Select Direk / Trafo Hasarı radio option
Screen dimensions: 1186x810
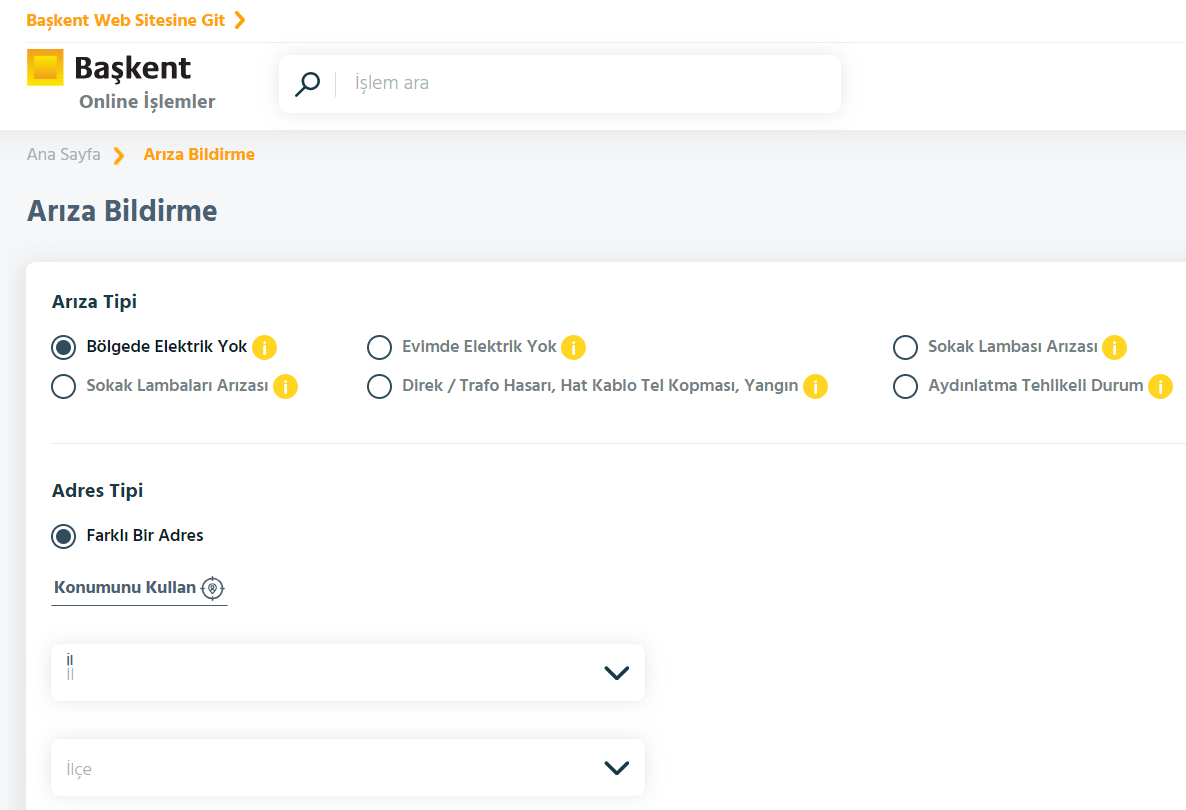click(379, 387)
